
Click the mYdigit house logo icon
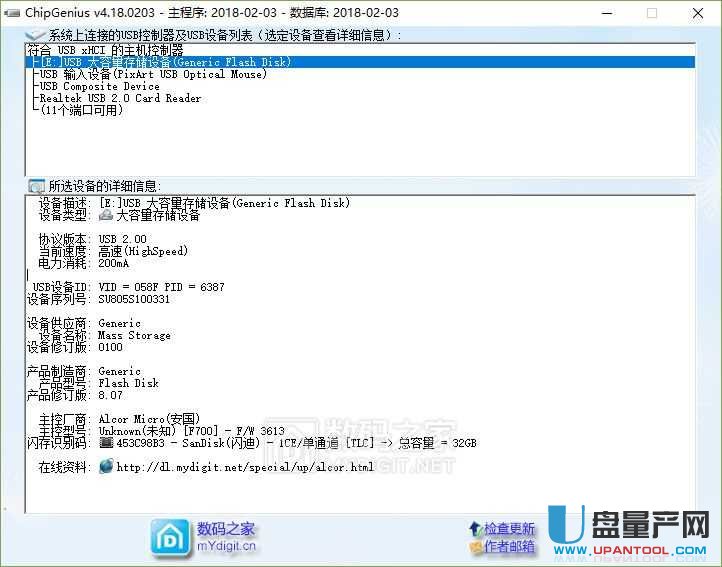pos(168,537)
